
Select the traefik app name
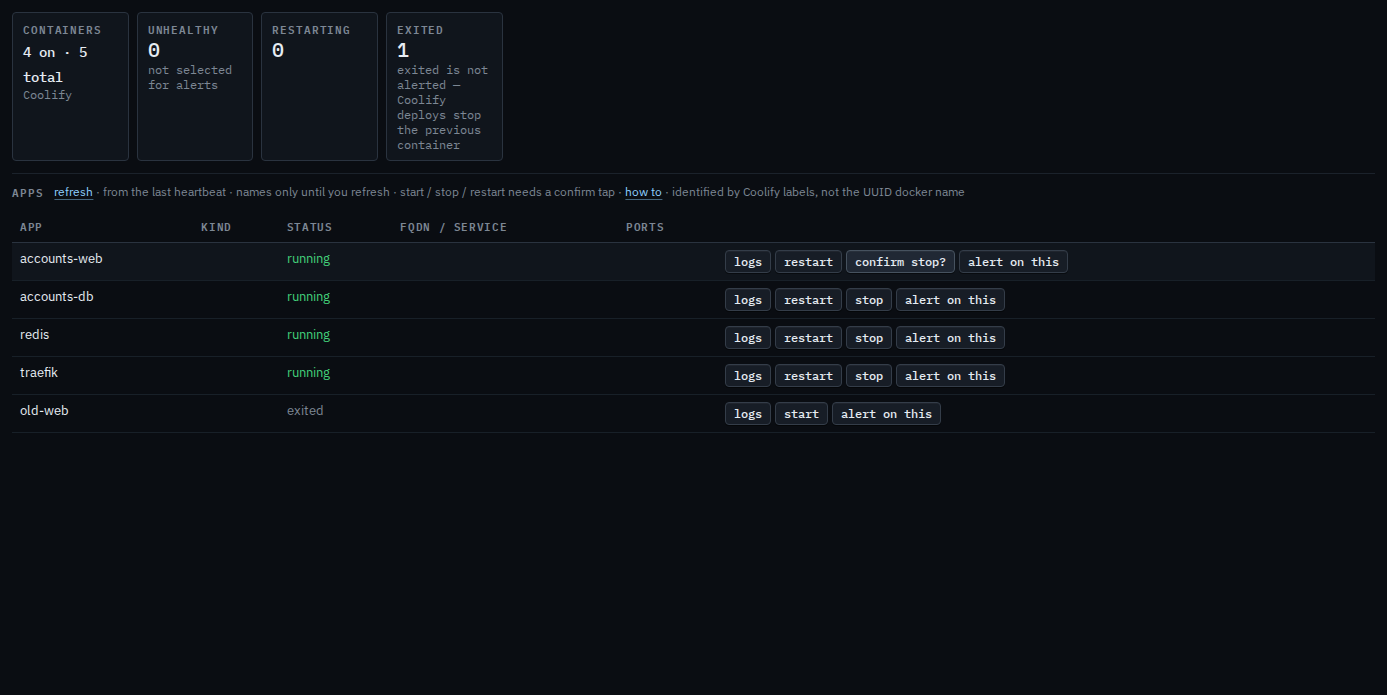click(39, 373)
